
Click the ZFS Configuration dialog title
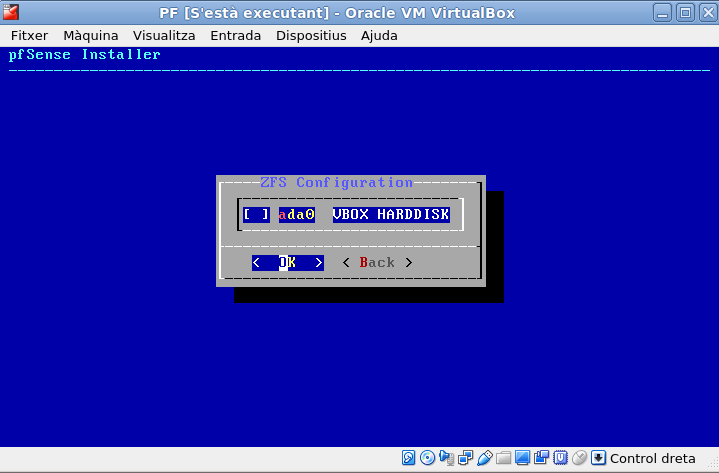[337, 182]
